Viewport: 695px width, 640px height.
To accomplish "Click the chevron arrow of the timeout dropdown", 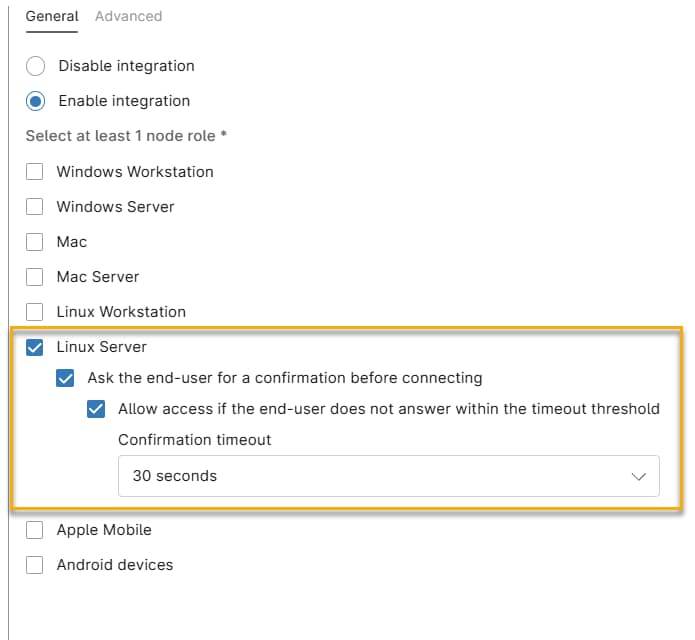I will point(639,477).
